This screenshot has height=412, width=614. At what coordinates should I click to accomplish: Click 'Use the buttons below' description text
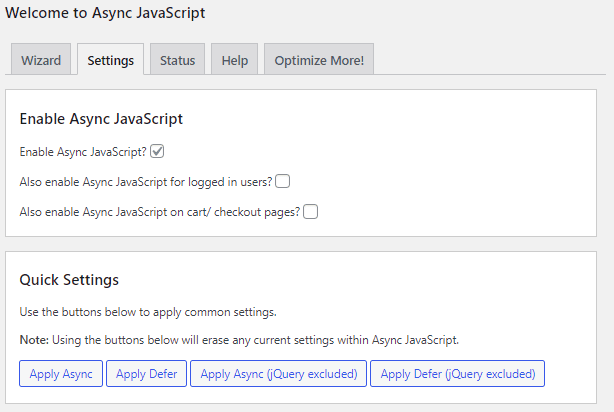(148, 312)
